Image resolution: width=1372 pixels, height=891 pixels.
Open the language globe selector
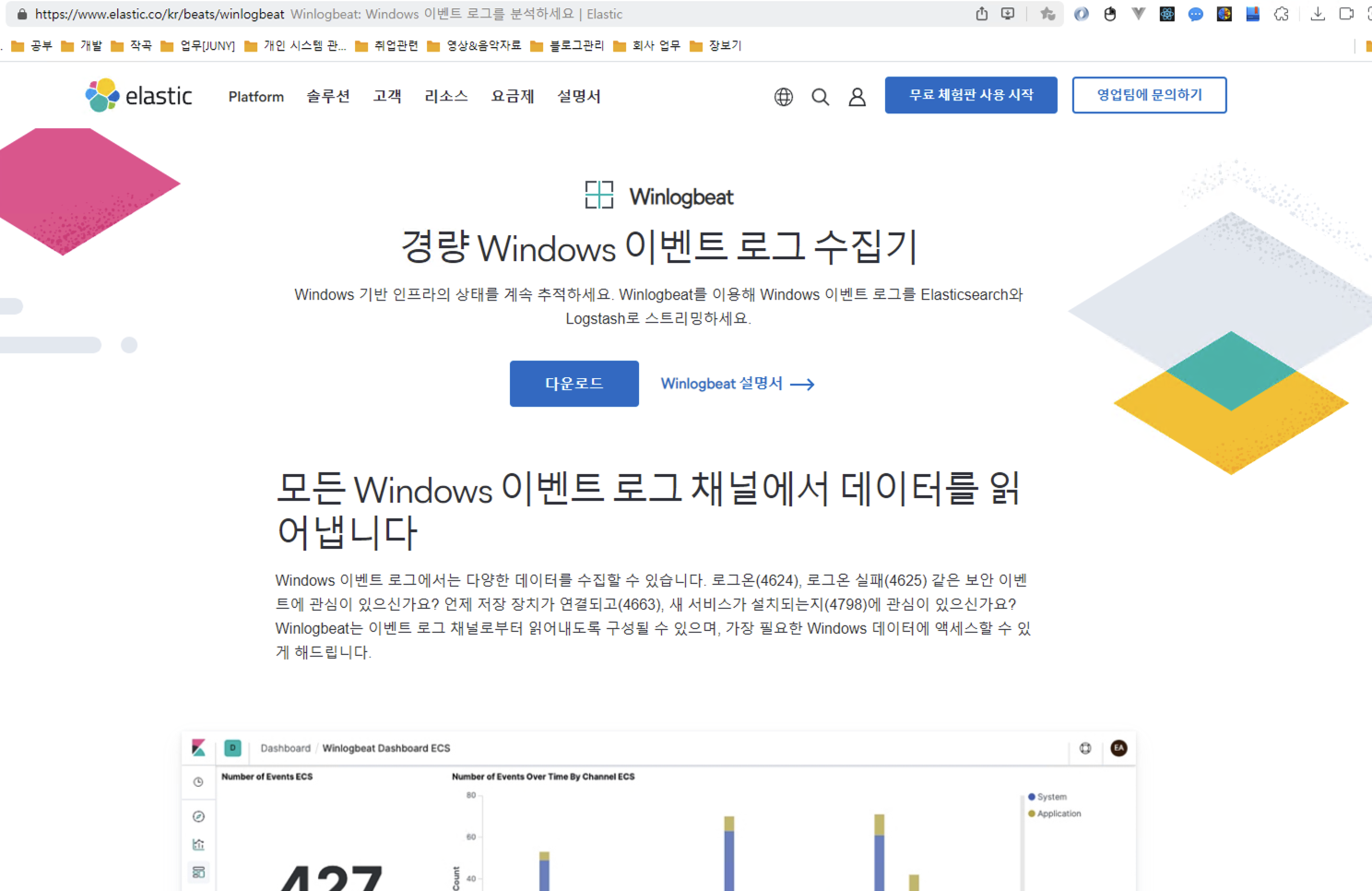point(784,97)
